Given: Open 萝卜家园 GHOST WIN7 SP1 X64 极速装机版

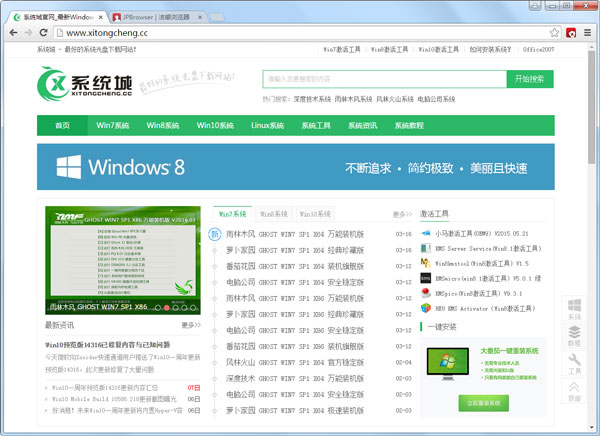Looking at the screenshot, I should (295, 411).
